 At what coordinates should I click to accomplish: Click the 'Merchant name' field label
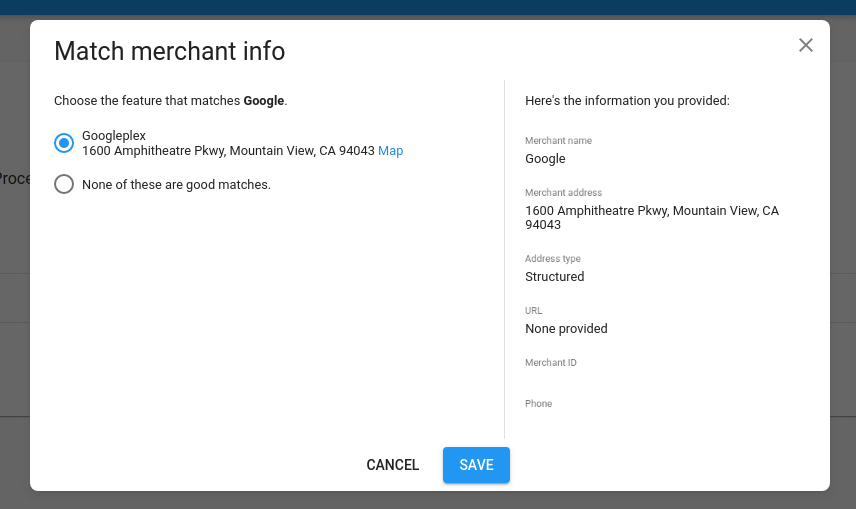(x=558, y=141)
